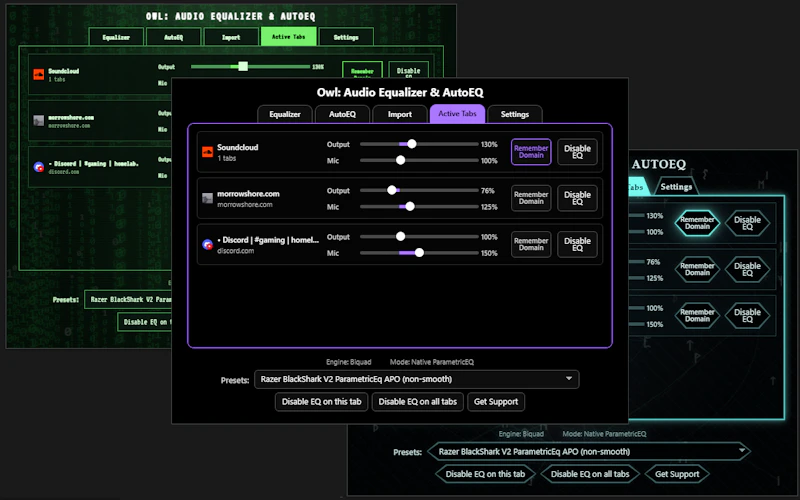
Task: Click the Soundcloud Mic slider handle at 100%
Action: (x=401, y=160)
